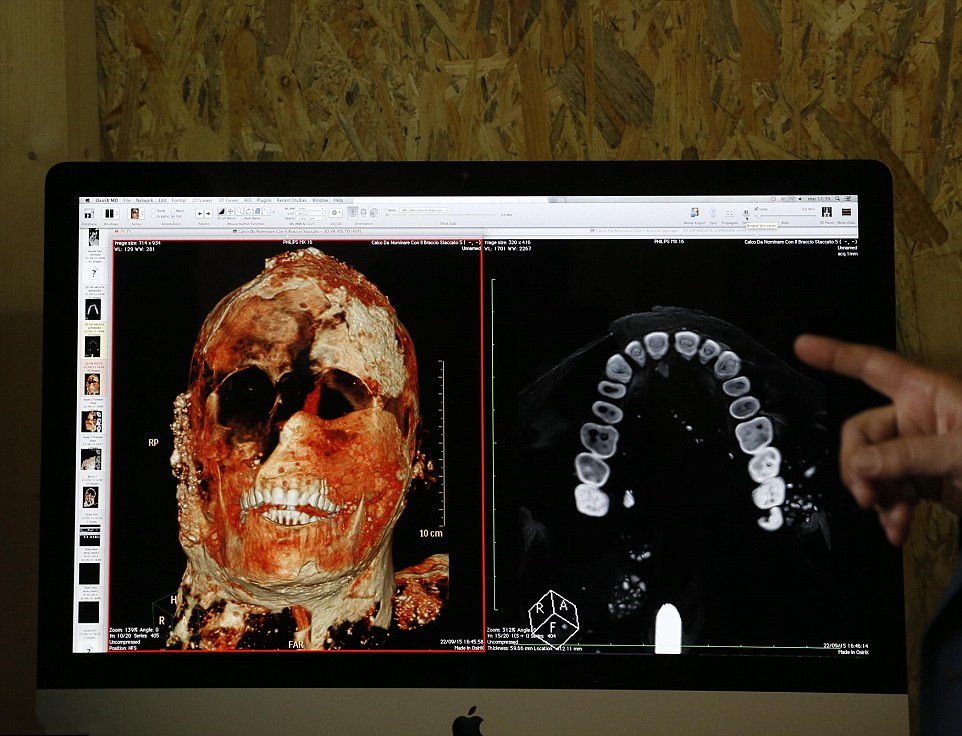This screenshot has width=962, height=736.
Task: Select Graphic annotations radio button
Action: (153, 217)
